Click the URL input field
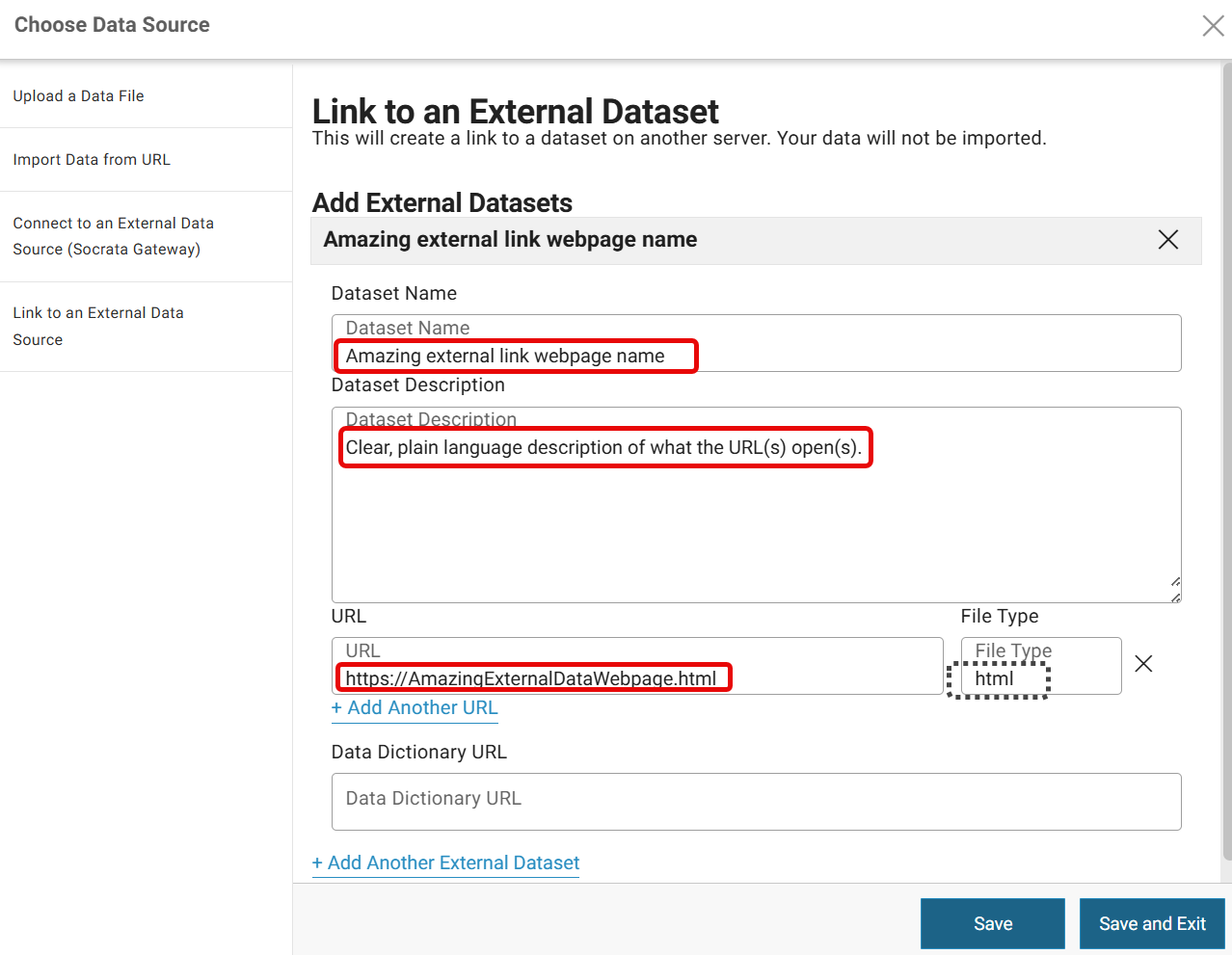Viewport: 1232px width, 955px height. [636, 677]
